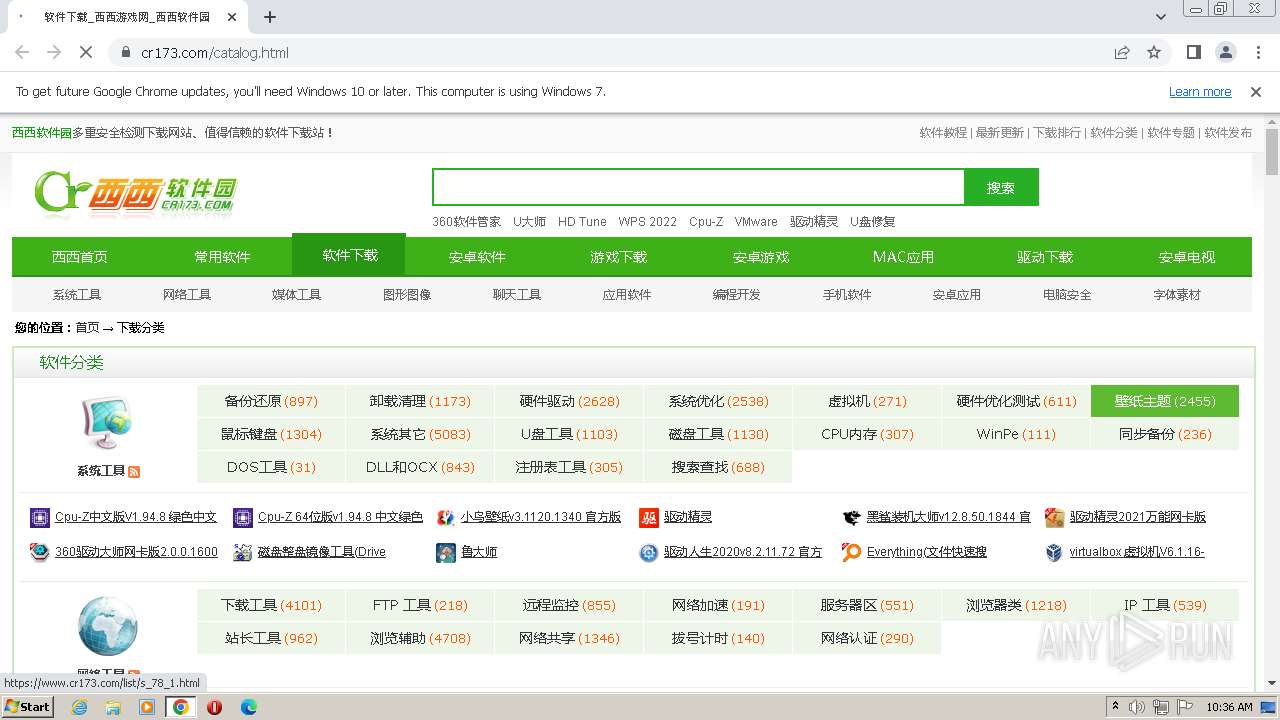This screenshot has width=1280, height=720.
Task: Open the Everything(文件快速搜 link
Action: (927, 552)
